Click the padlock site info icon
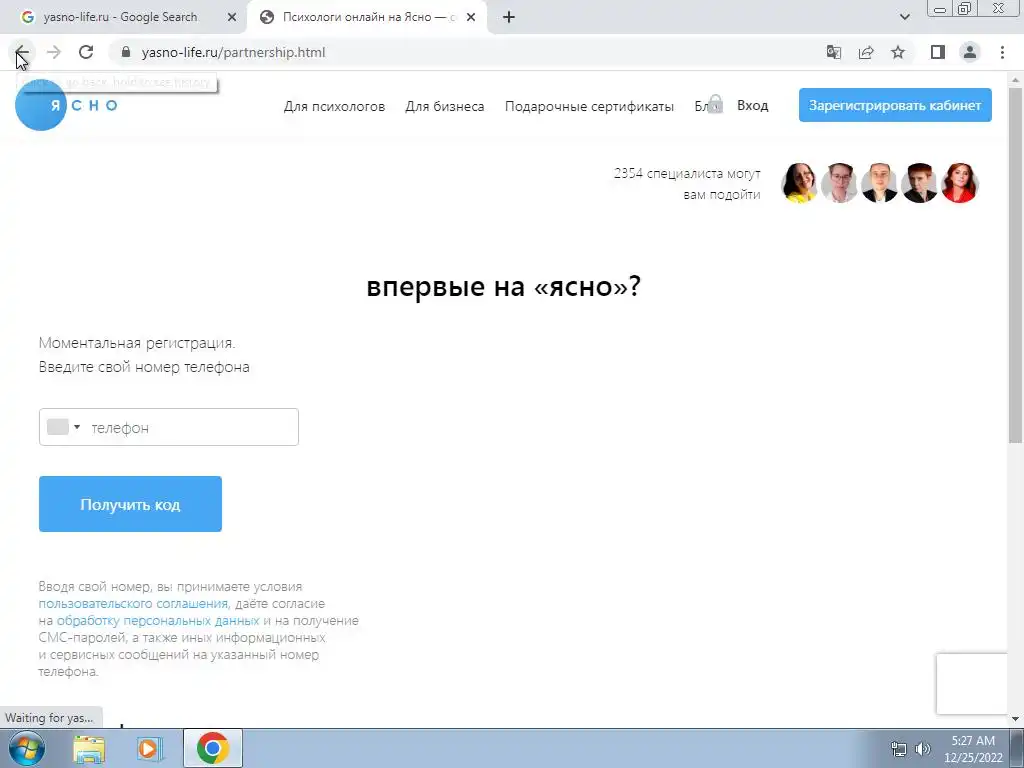The image size is (1024, 768). [x=127, y=52]
